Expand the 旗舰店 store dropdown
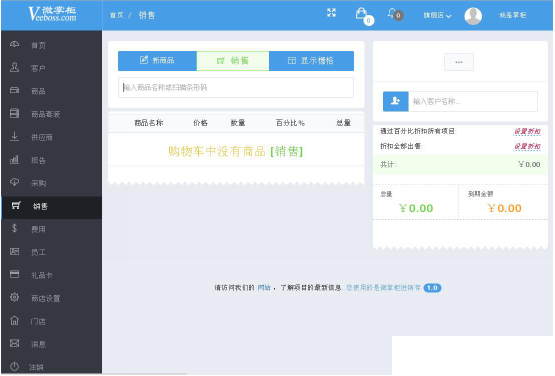This screenshot has width=555, height=376. tap(437, 15)
